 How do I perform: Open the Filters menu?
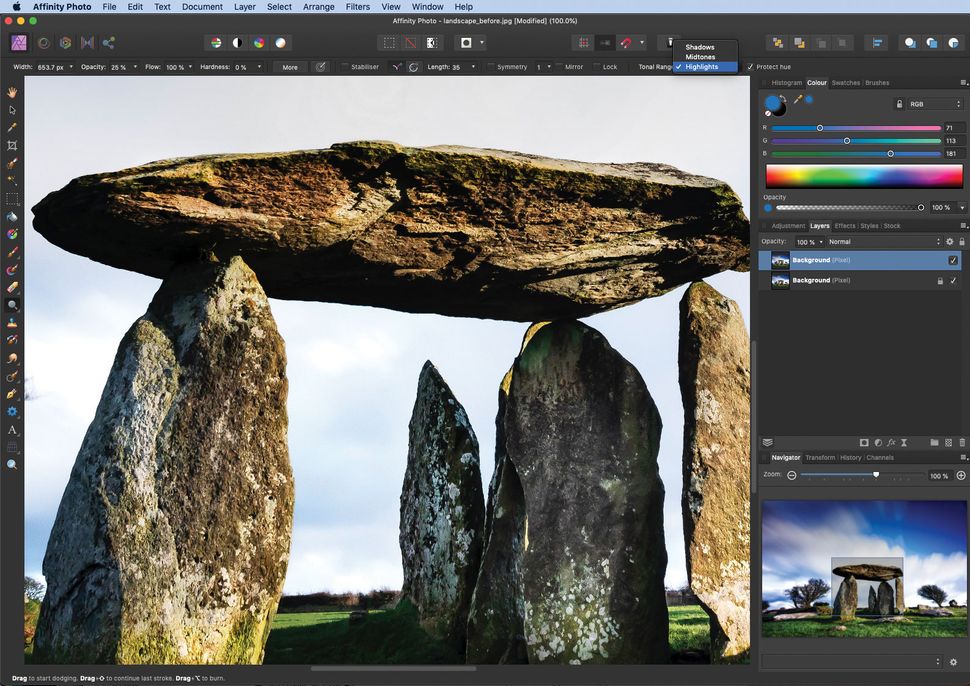pyautogui.click(x=357, y=7)
